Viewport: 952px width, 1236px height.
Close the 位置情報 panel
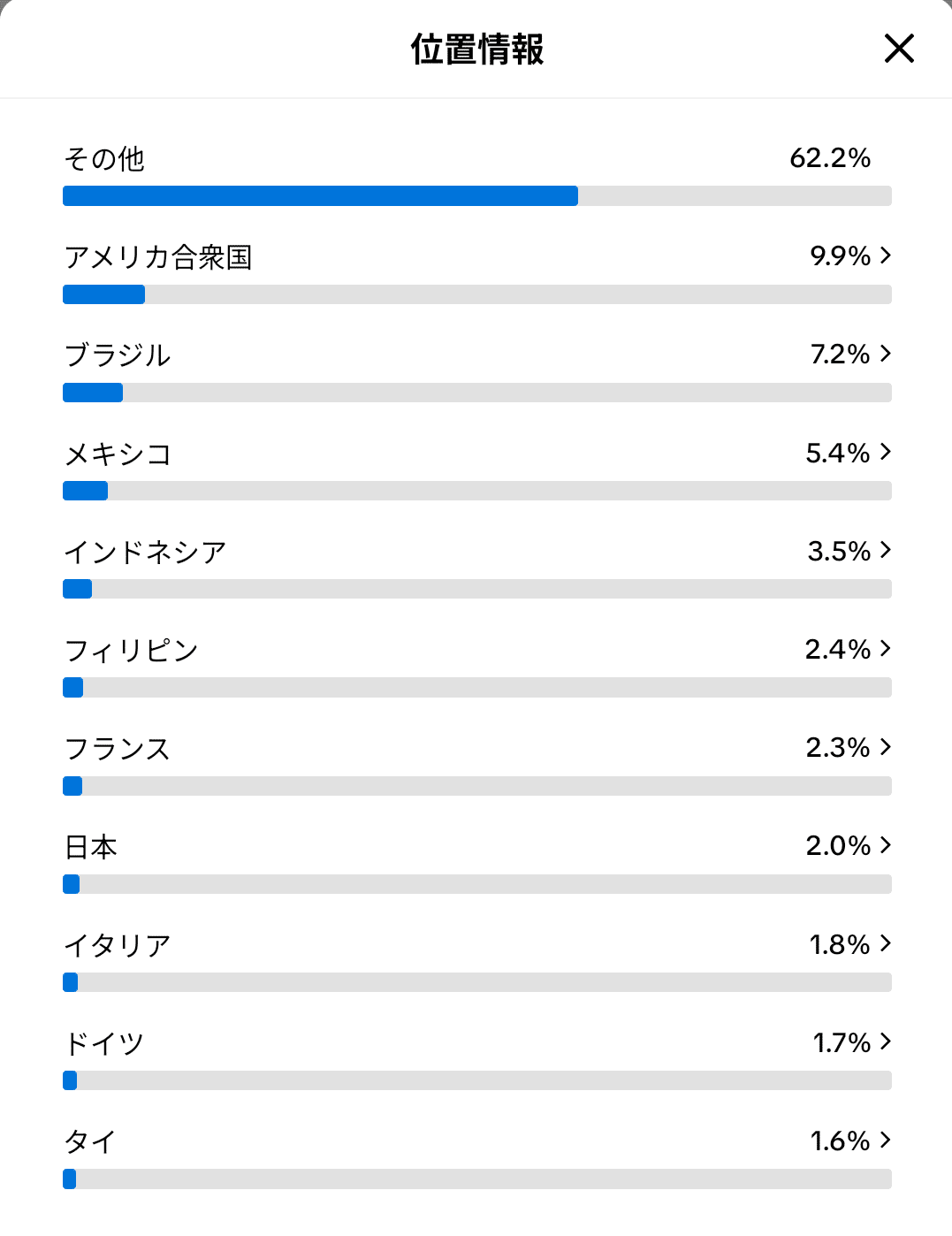point(899,50)
